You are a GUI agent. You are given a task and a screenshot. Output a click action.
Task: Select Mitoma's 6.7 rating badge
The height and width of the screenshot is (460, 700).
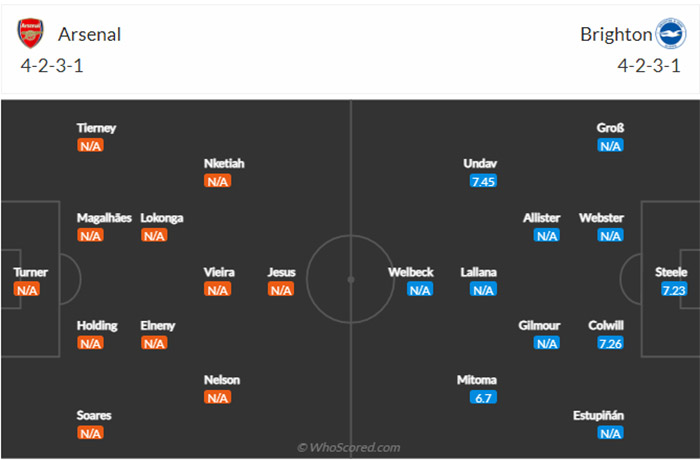(x=483, y=397)
